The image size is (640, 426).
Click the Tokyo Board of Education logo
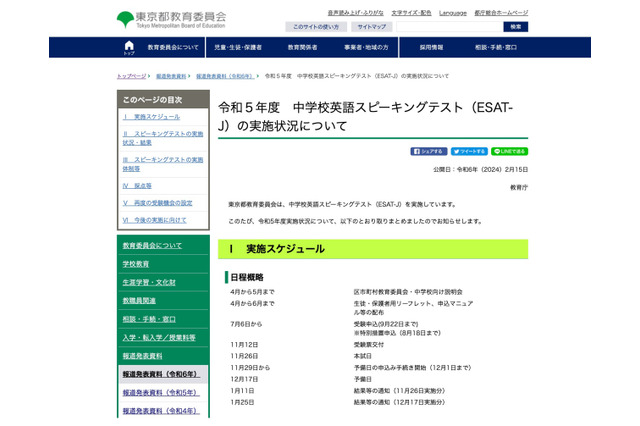tap(171, 19)
